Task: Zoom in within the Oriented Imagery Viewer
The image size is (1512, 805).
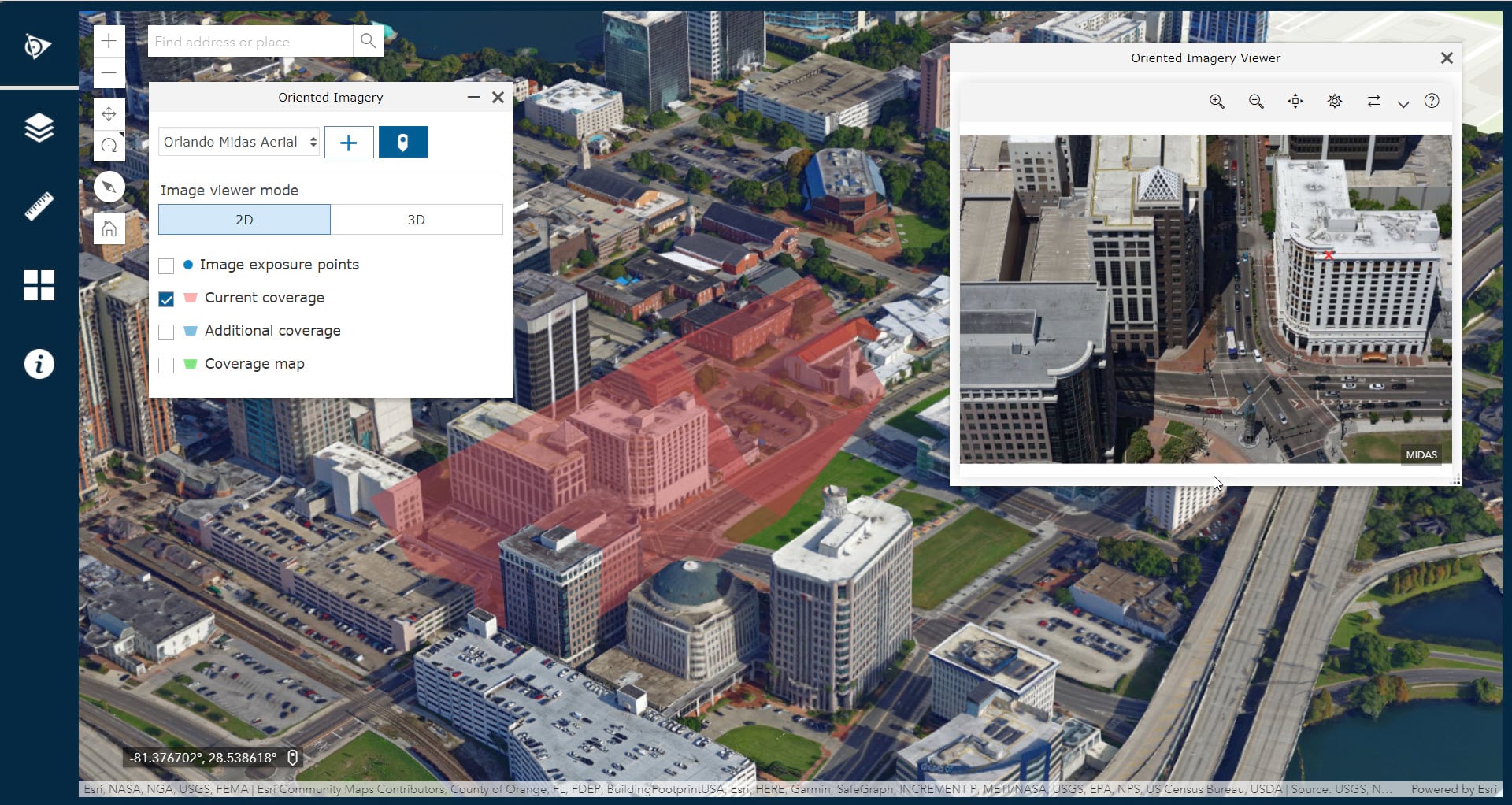Action: coord(1217,101)
